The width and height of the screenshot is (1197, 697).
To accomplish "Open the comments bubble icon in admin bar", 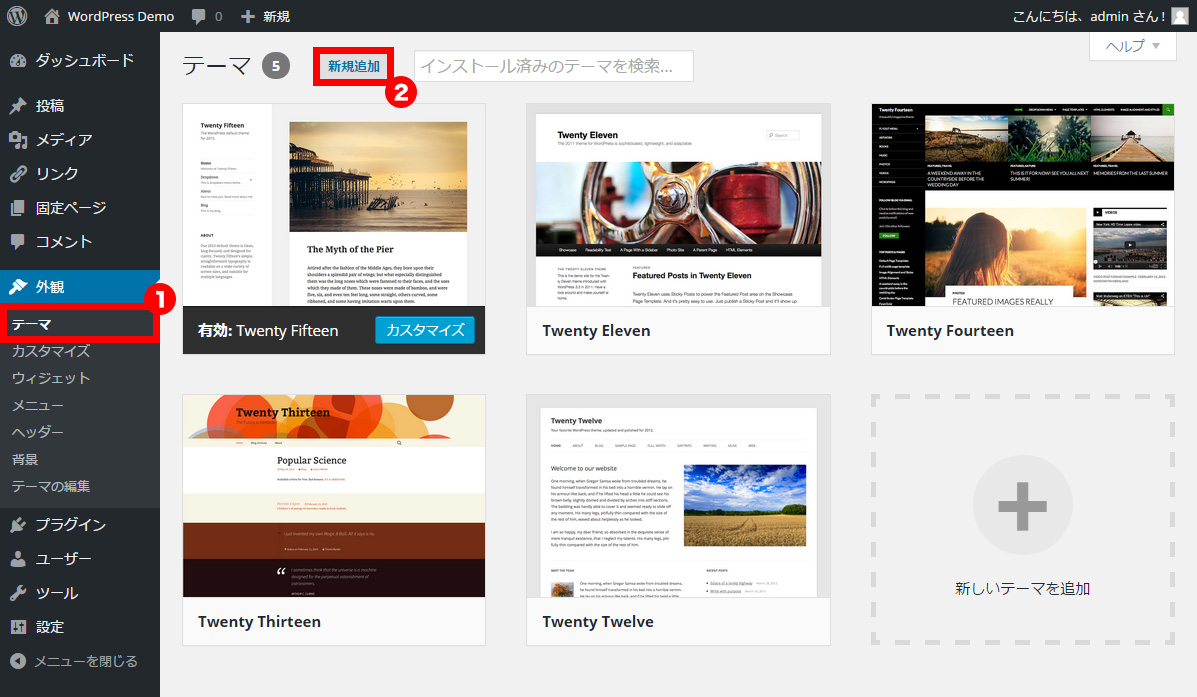I will click(x=198, y=17).
